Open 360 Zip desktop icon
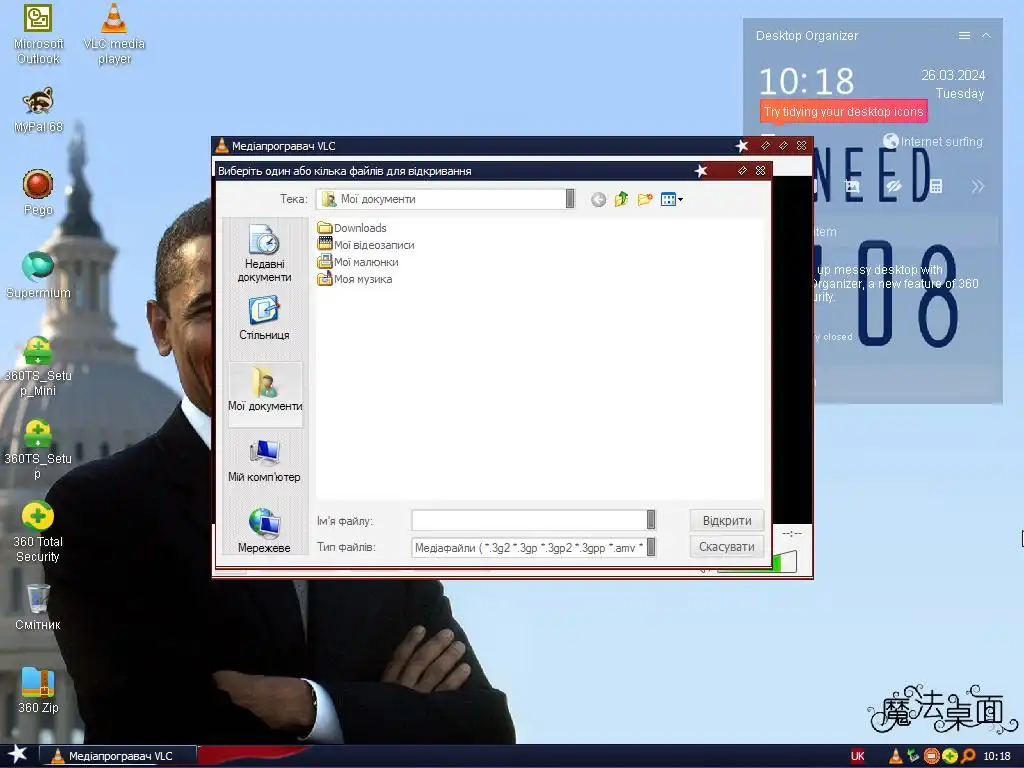The image size is (1024, 768). [x=38, y=690]
